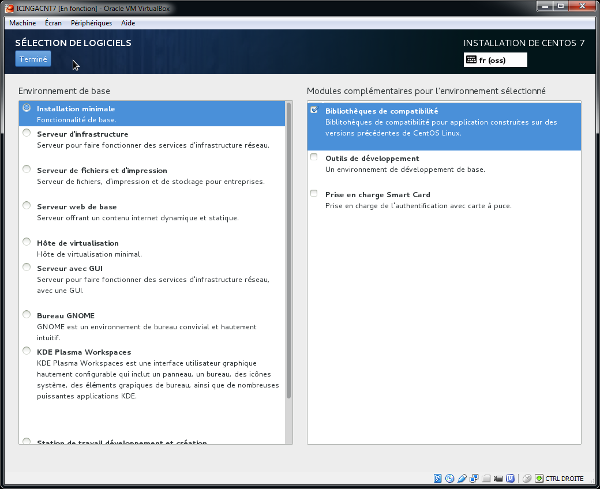Choose Bureau GNOME environment
Image resolution: width=600 pixels, height=489 pixels.
(x=26, y=314)
